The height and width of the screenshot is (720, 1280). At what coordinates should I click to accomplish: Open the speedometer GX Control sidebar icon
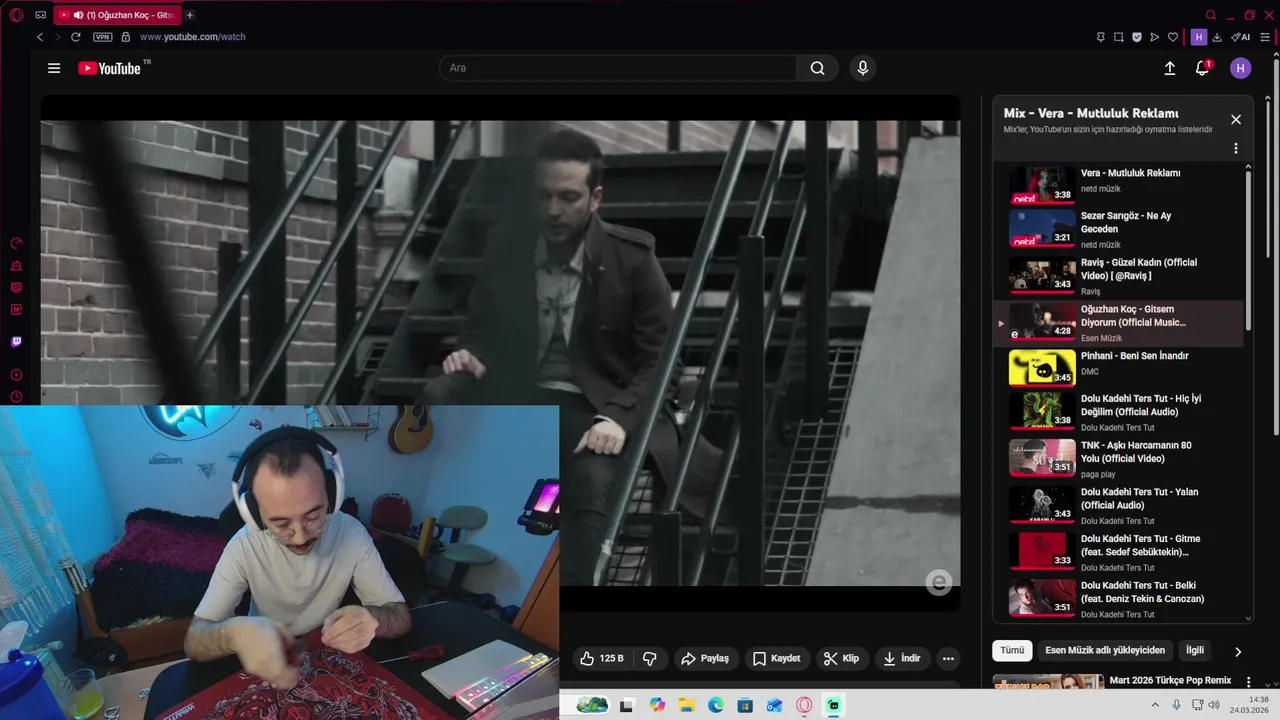pos(16,243)
